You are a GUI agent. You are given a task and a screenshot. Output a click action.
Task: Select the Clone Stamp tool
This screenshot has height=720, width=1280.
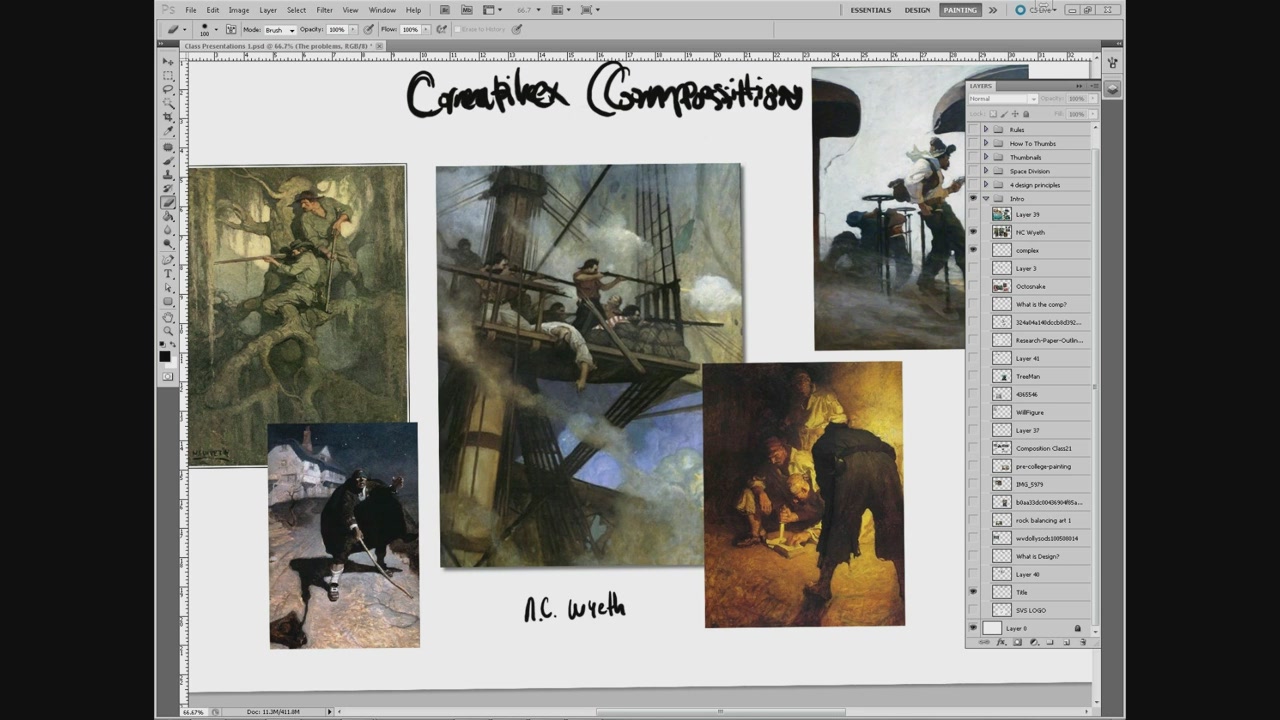pos(169,174)
